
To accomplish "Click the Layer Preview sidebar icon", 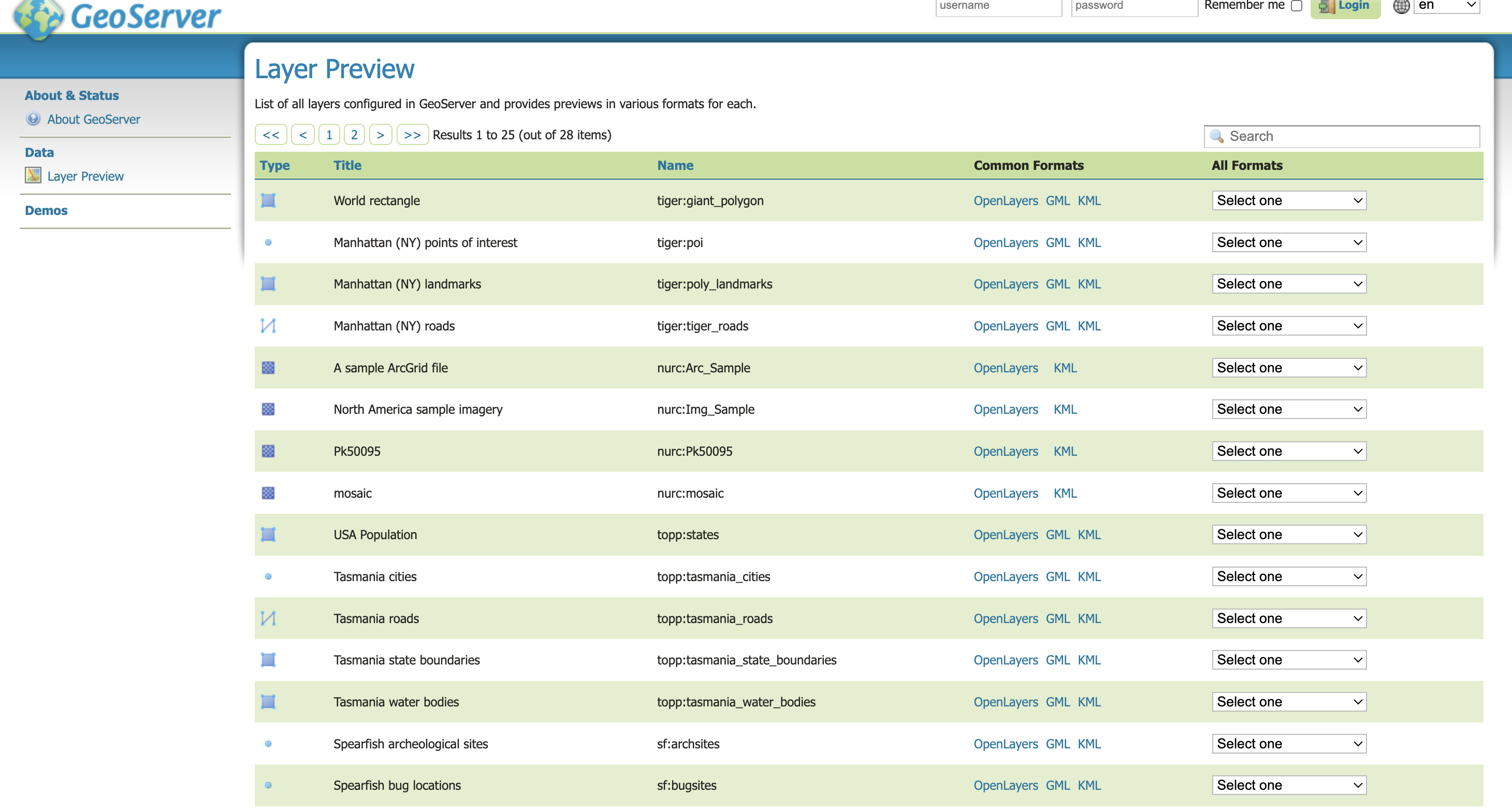I will coord(33,176).
